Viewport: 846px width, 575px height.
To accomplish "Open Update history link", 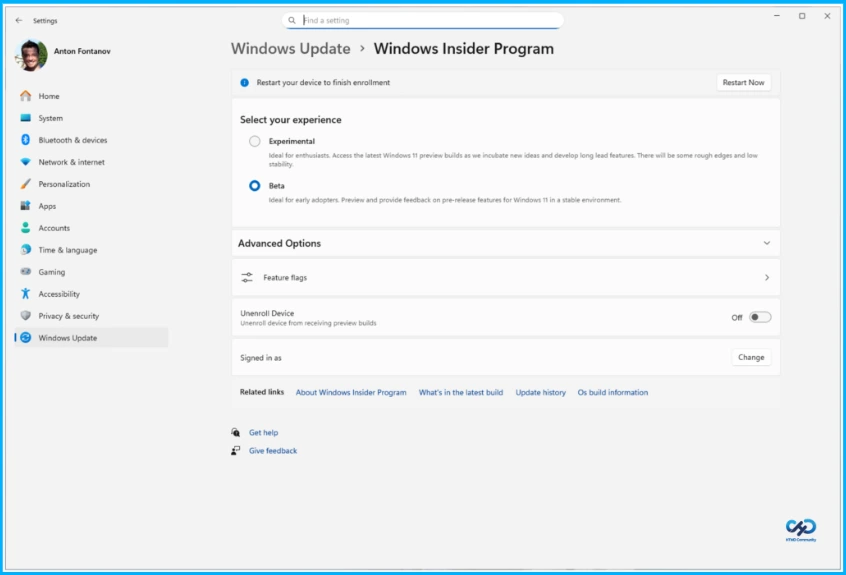I will (541, 392).
